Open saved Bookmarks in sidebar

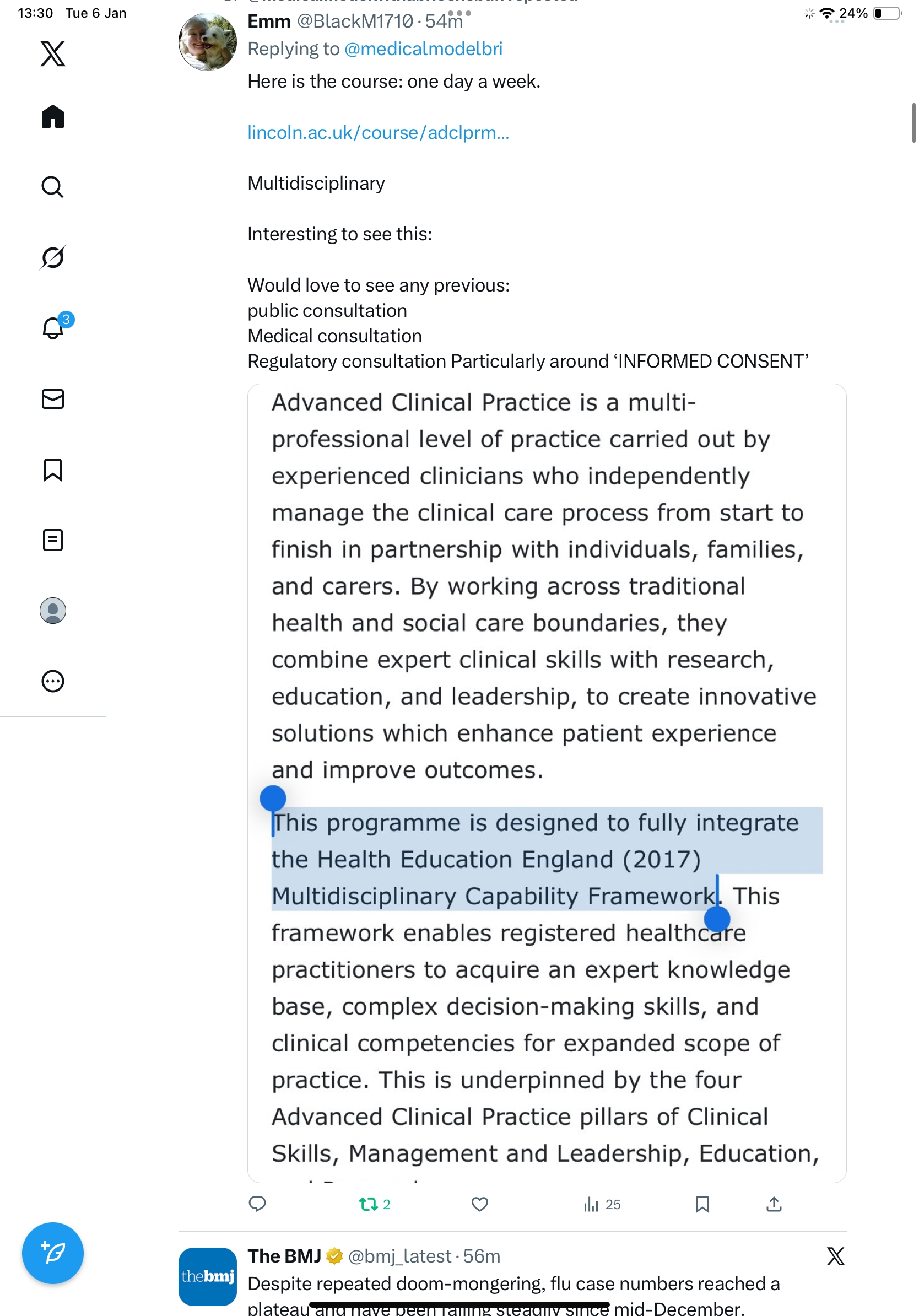tap(53, 470)
